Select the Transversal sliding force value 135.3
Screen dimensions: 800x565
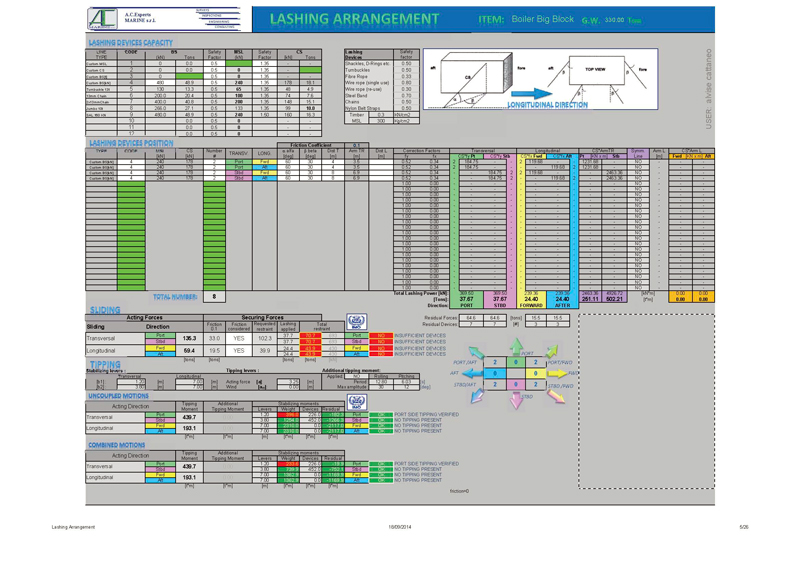[x=189, y=338]
